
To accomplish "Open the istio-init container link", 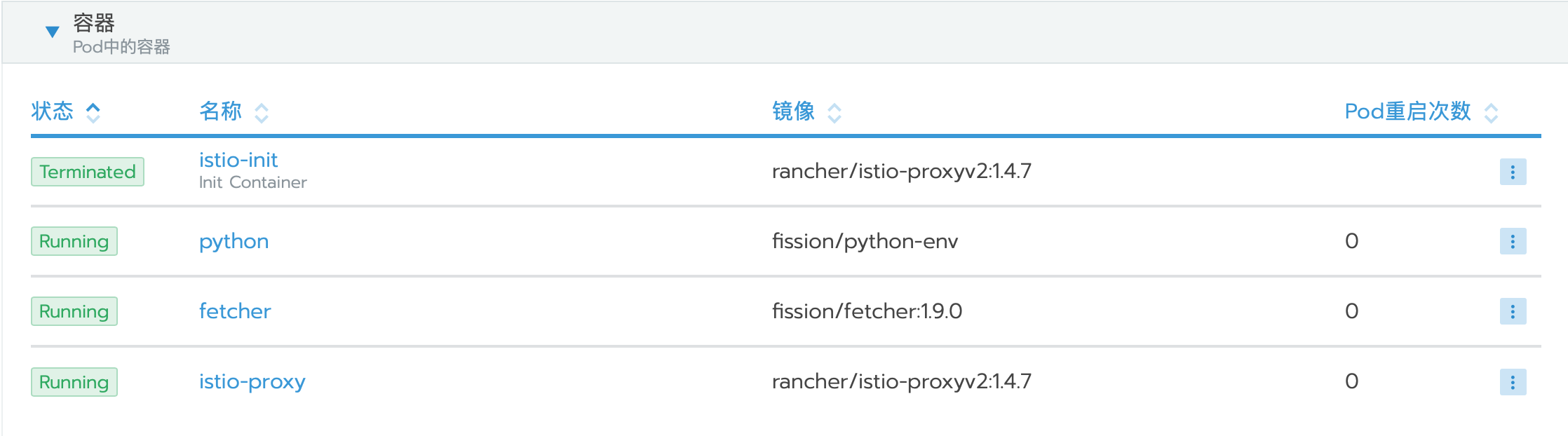I will tap(238, 160).
